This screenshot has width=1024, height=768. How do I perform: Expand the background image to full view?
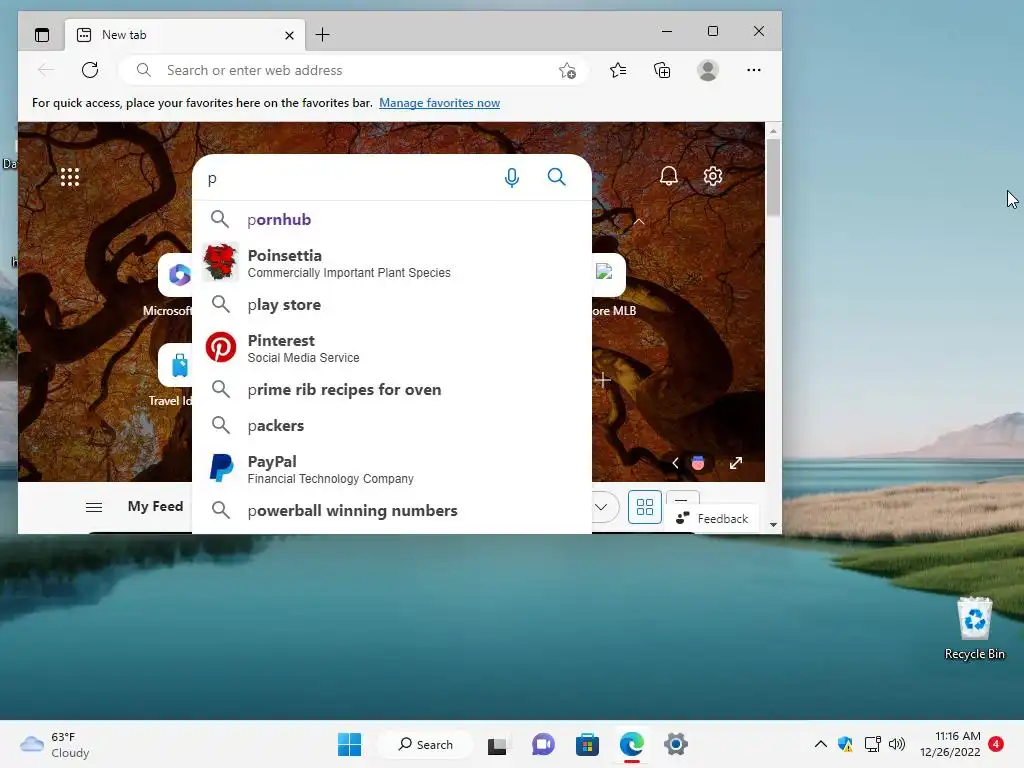tap(736, 463)
